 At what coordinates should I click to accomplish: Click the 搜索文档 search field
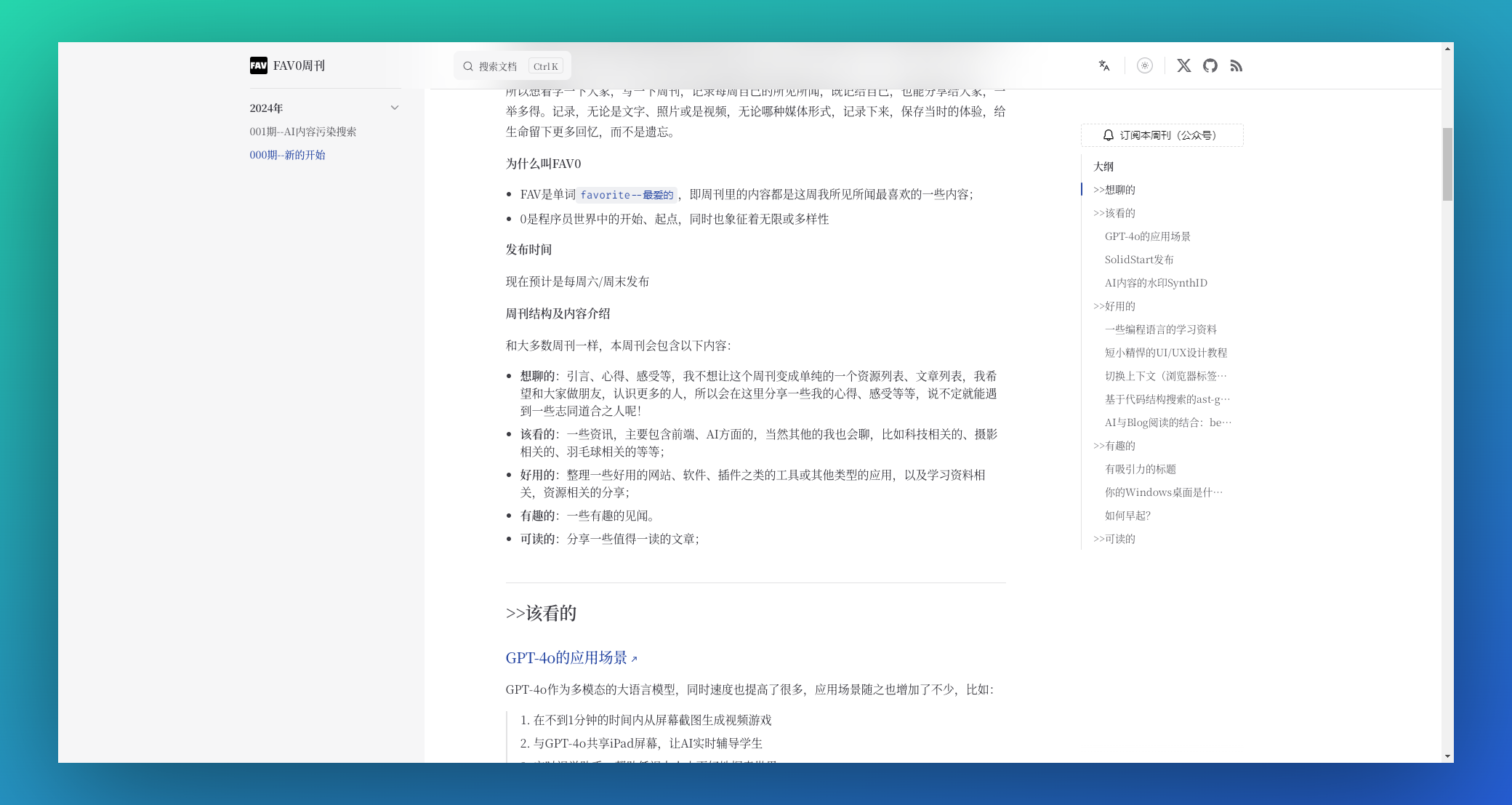coord(512,66)
